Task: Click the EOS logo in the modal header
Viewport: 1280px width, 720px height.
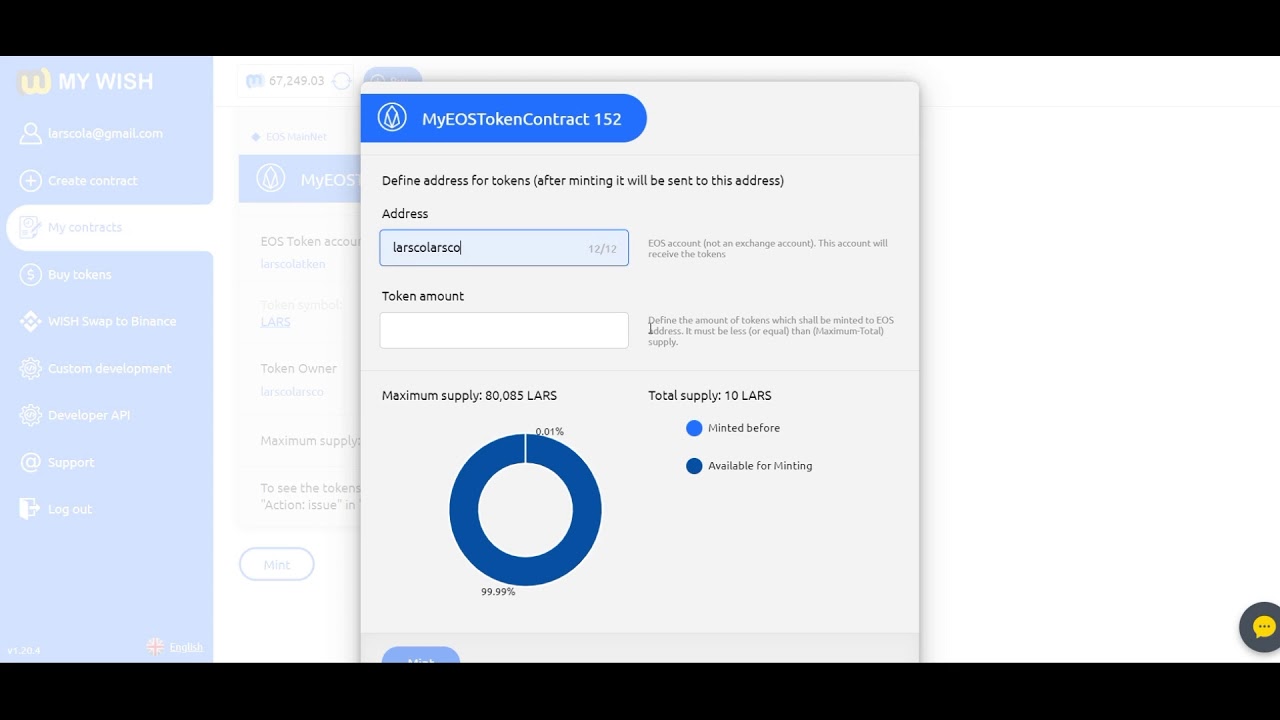Action: pos(392,119)
